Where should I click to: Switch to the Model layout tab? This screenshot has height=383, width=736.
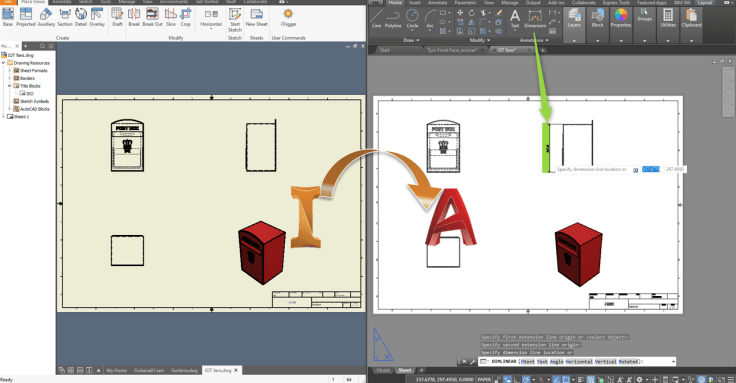point(383,370)
